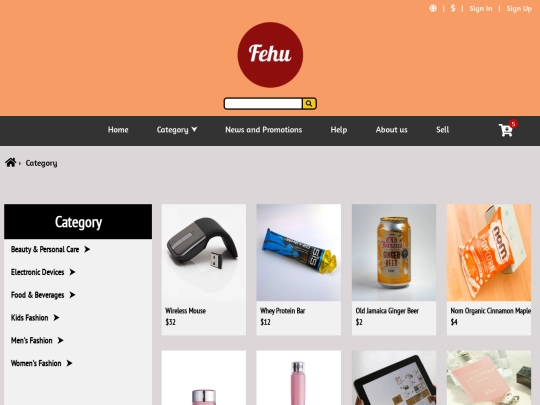The width and height of the screenshot is (540, 405).
Task: Open the About us menu item
Action: point(392,130)
